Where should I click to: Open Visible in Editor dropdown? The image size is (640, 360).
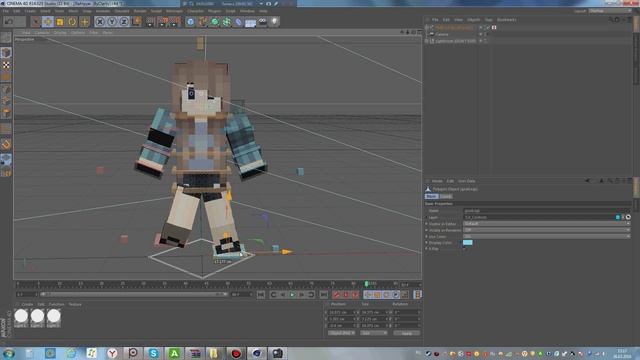coord(547,224)
